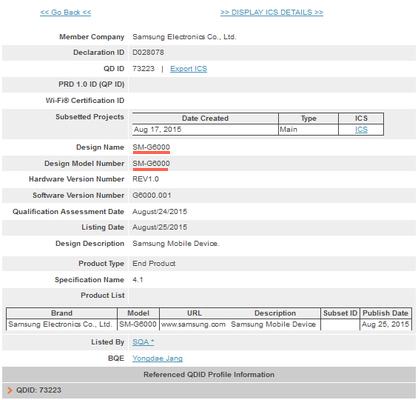Click the 'Export ICS' link
Image resolution: width=418 pixels, height=400 pixels.
coord(189,69)
